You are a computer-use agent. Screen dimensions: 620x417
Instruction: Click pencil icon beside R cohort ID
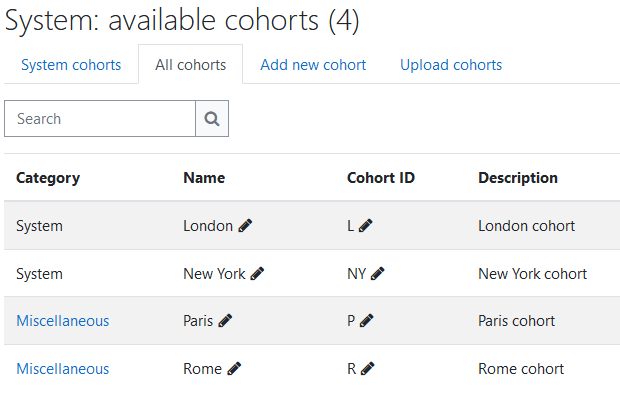367,368
